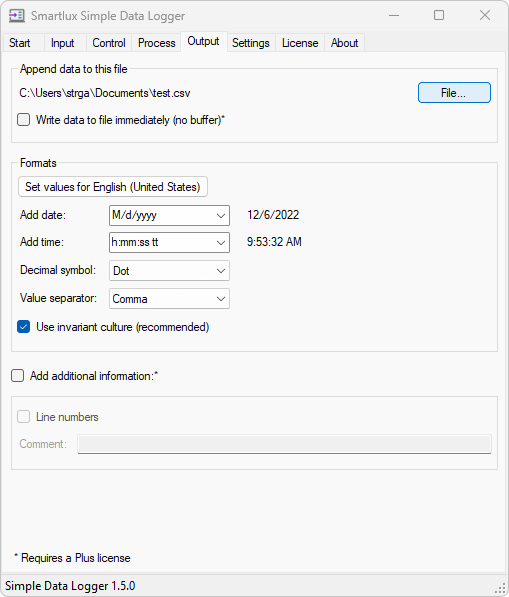Screen dimensions: 509x597
Task: Show the License tab
Action: tap(300, 43)
